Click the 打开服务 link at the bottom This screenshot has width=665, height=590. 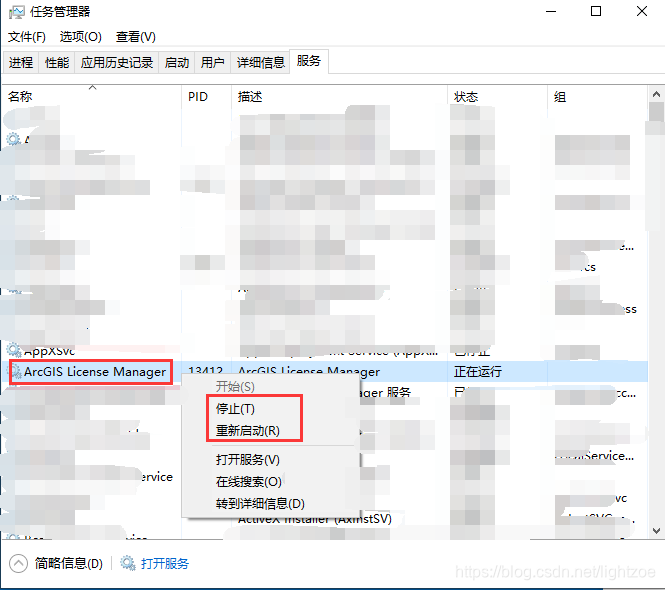[165, 563]
